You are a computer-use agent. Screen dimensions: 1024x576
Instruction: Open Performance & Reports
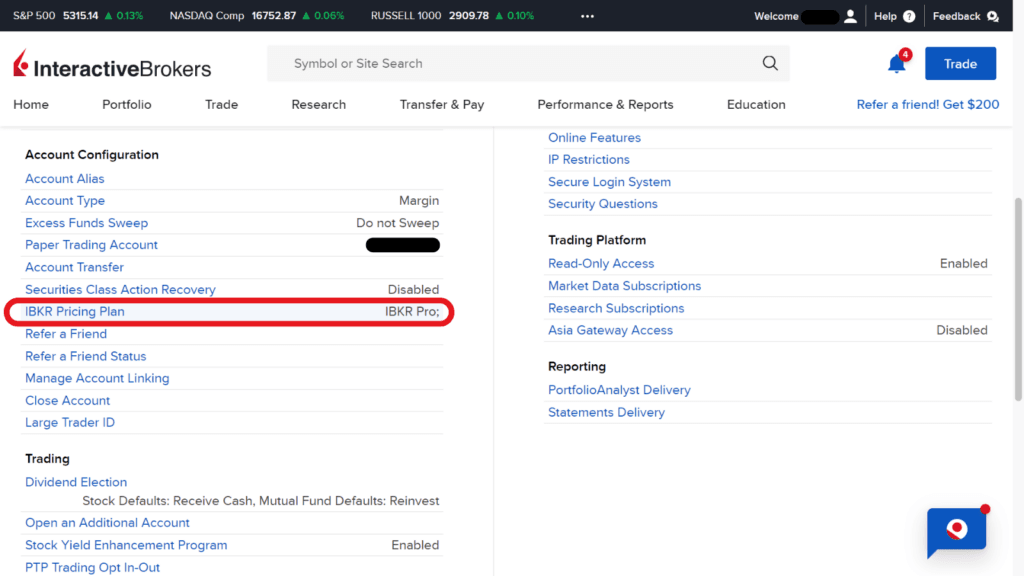click(x=605, y=104)
